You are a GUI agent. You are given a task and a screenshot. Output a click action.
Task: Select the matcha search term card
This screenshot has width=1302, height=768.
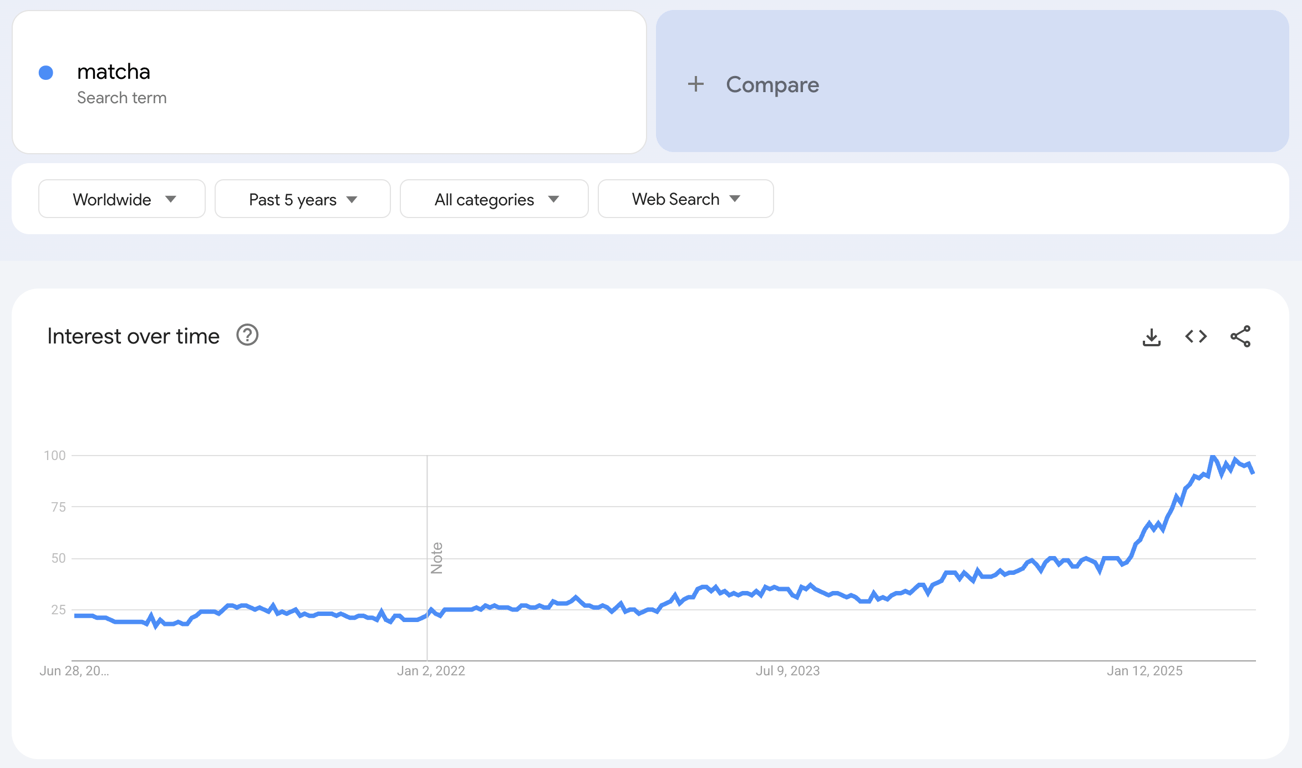[329, 83]
